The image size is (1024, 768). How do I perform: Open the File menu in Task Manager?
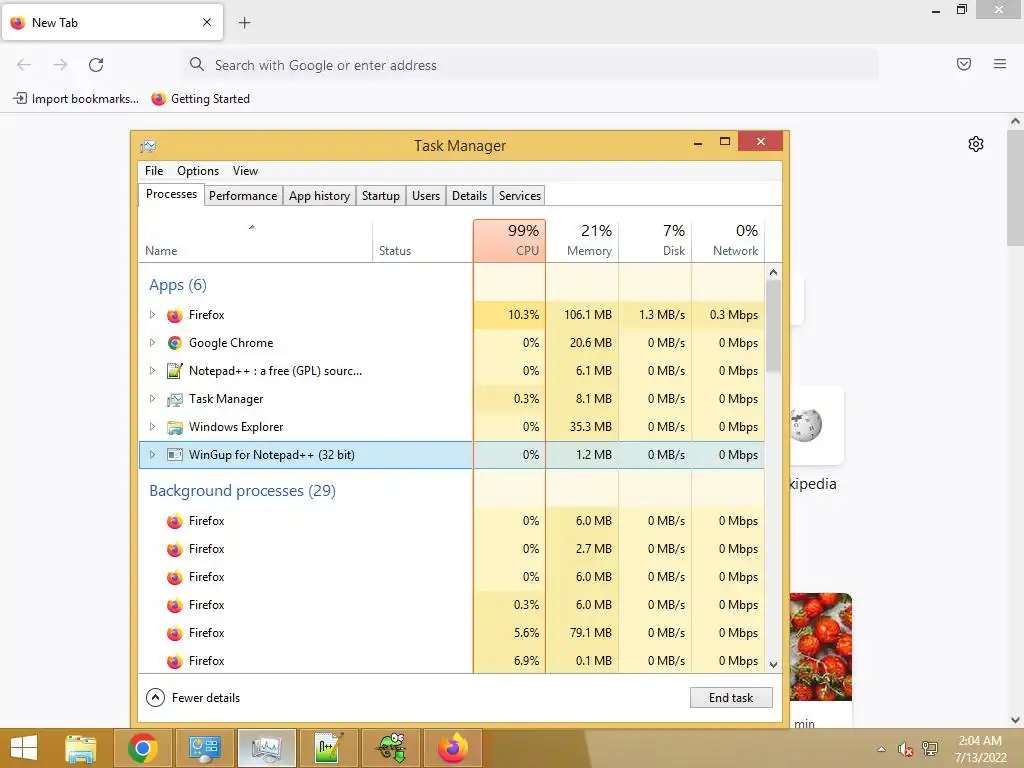(x=154, y=171)
